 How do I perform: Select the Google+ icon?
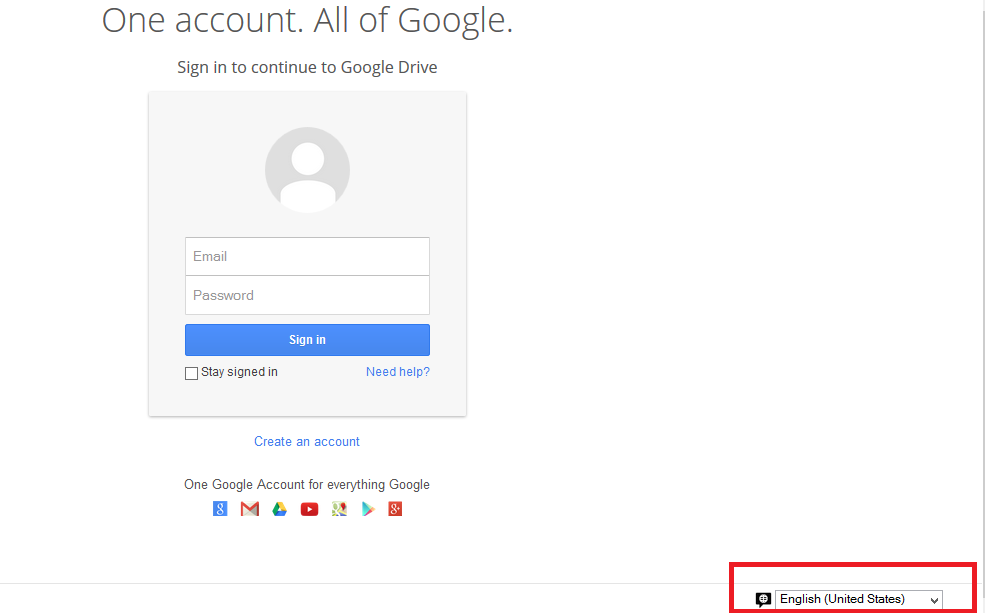click(x=395, y=509)
